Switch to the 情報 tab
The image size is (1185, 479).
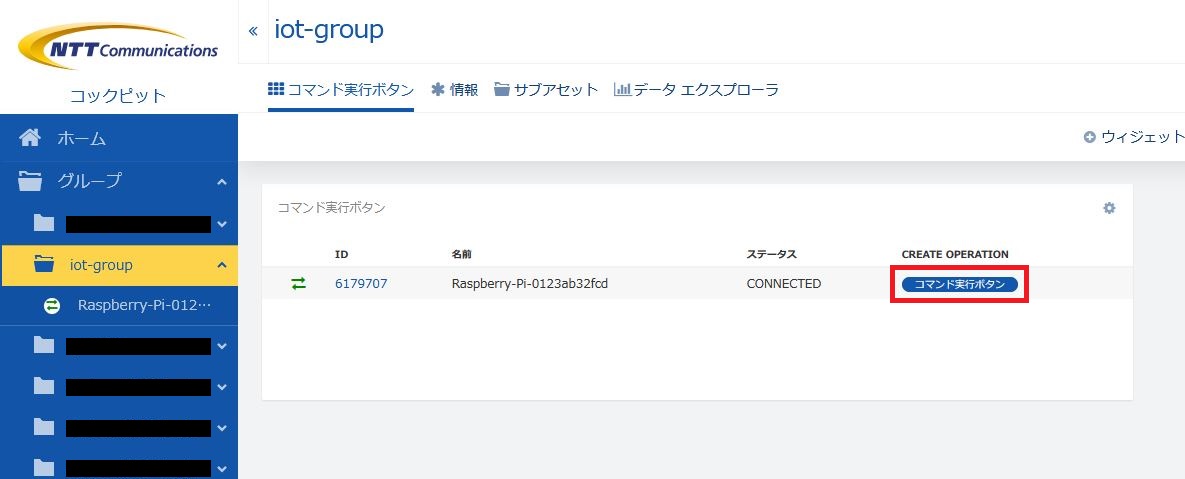coord(454,89)
